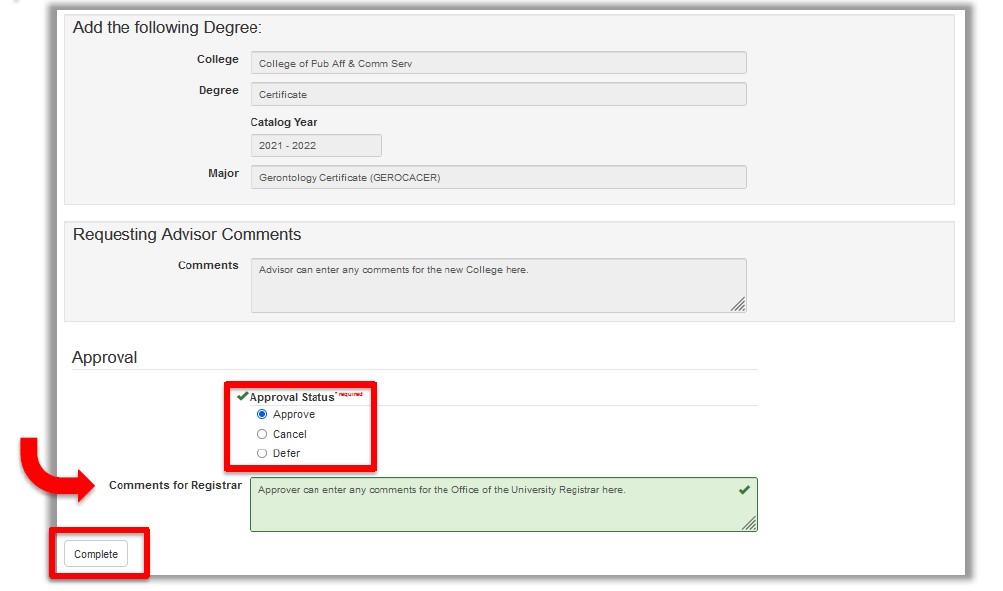Click the Degree field containing Certificate
Viewport: 1003px width, 591px height.
[x=498, y=94]
